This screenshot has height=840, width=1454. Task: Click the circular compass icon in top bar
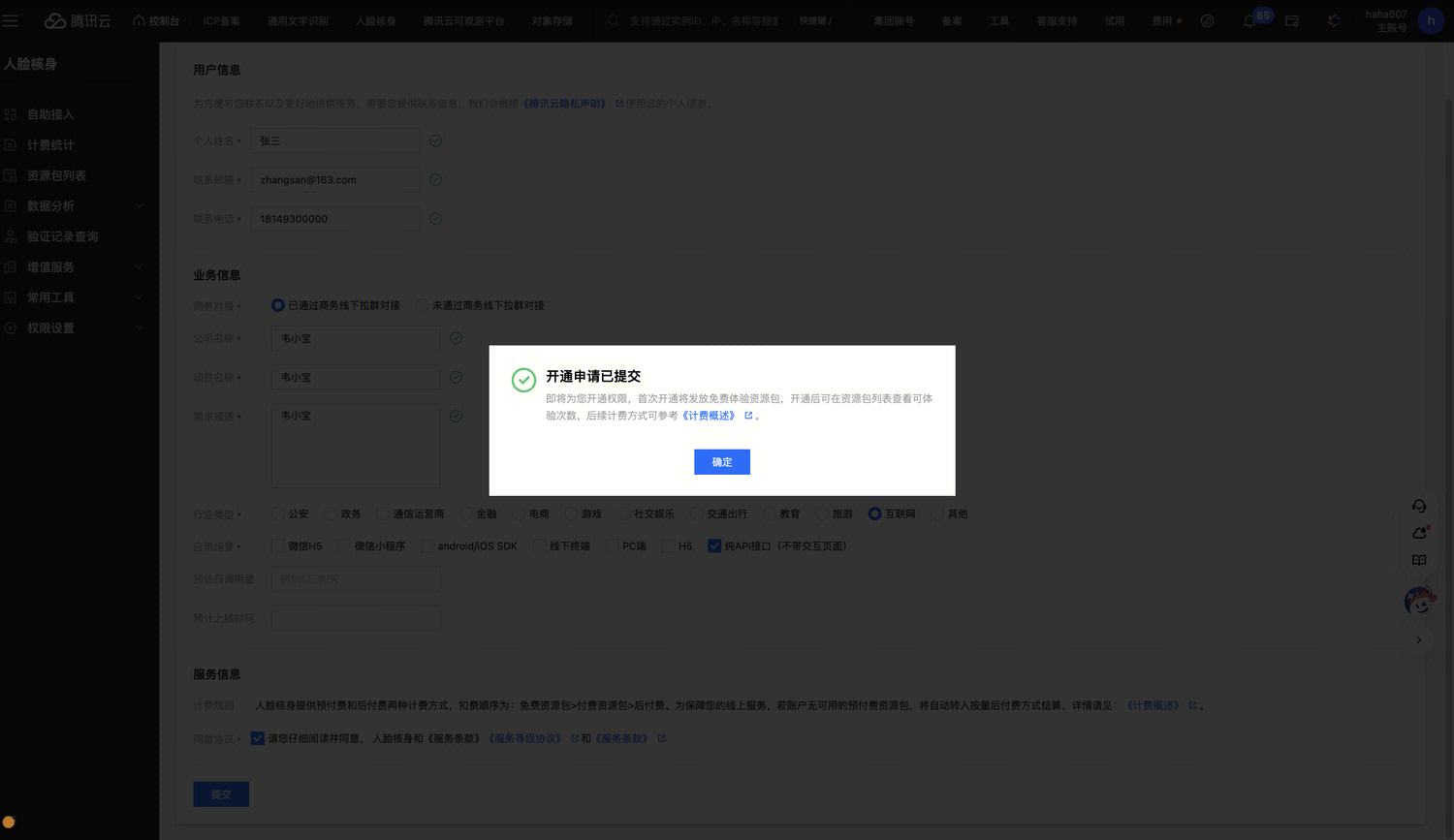[x=1207, y=20]
